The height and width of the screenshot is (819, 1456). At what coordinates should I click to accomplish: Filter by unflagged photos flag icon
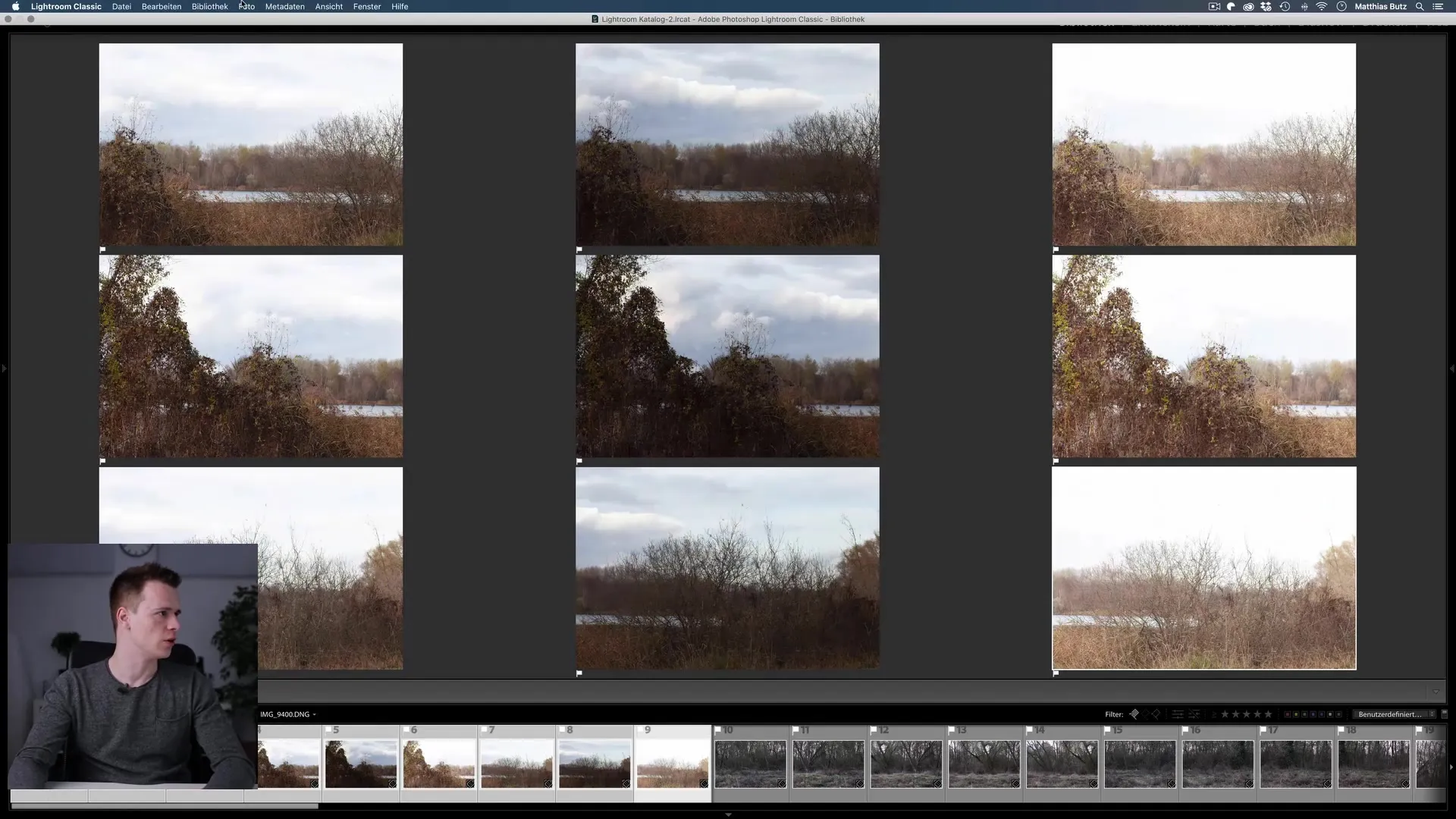[1145, 714]
